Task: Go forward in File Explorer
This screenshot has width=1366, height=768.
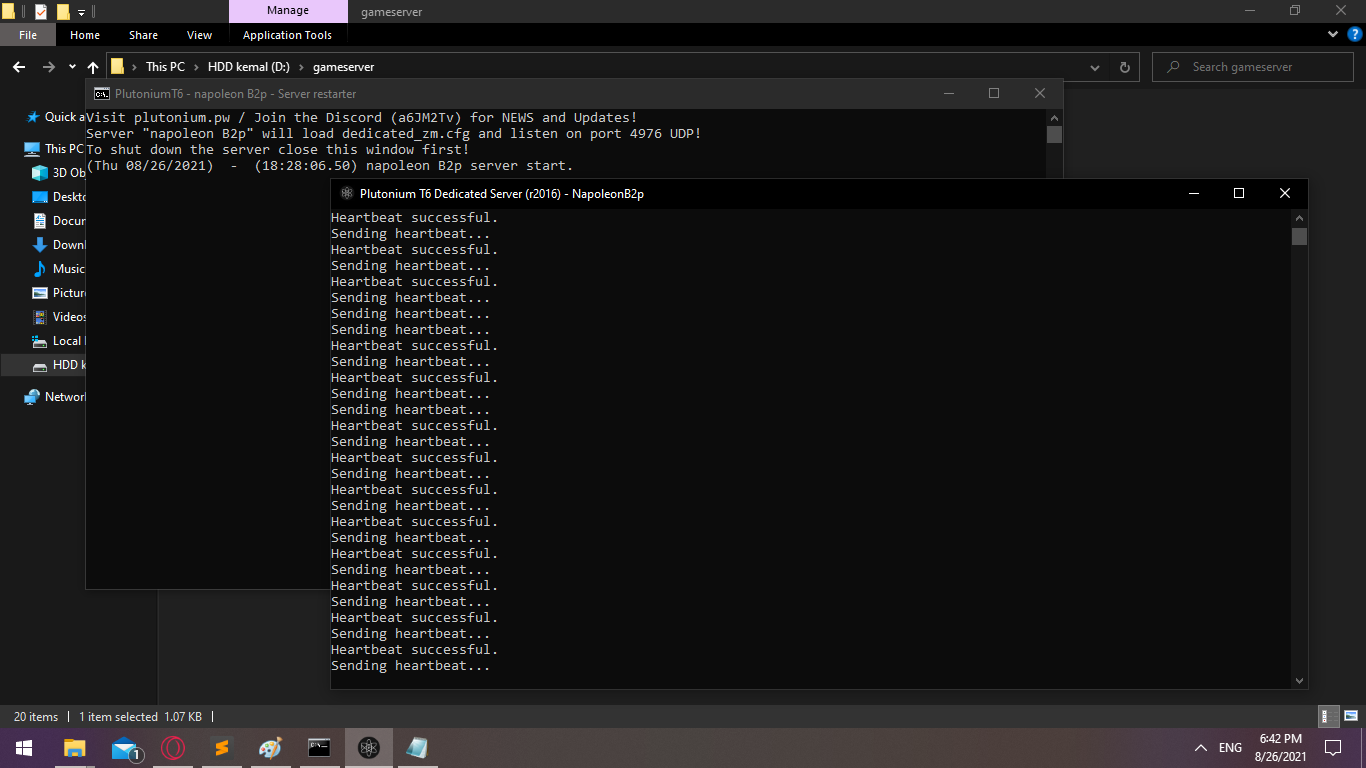Action: 48,67
